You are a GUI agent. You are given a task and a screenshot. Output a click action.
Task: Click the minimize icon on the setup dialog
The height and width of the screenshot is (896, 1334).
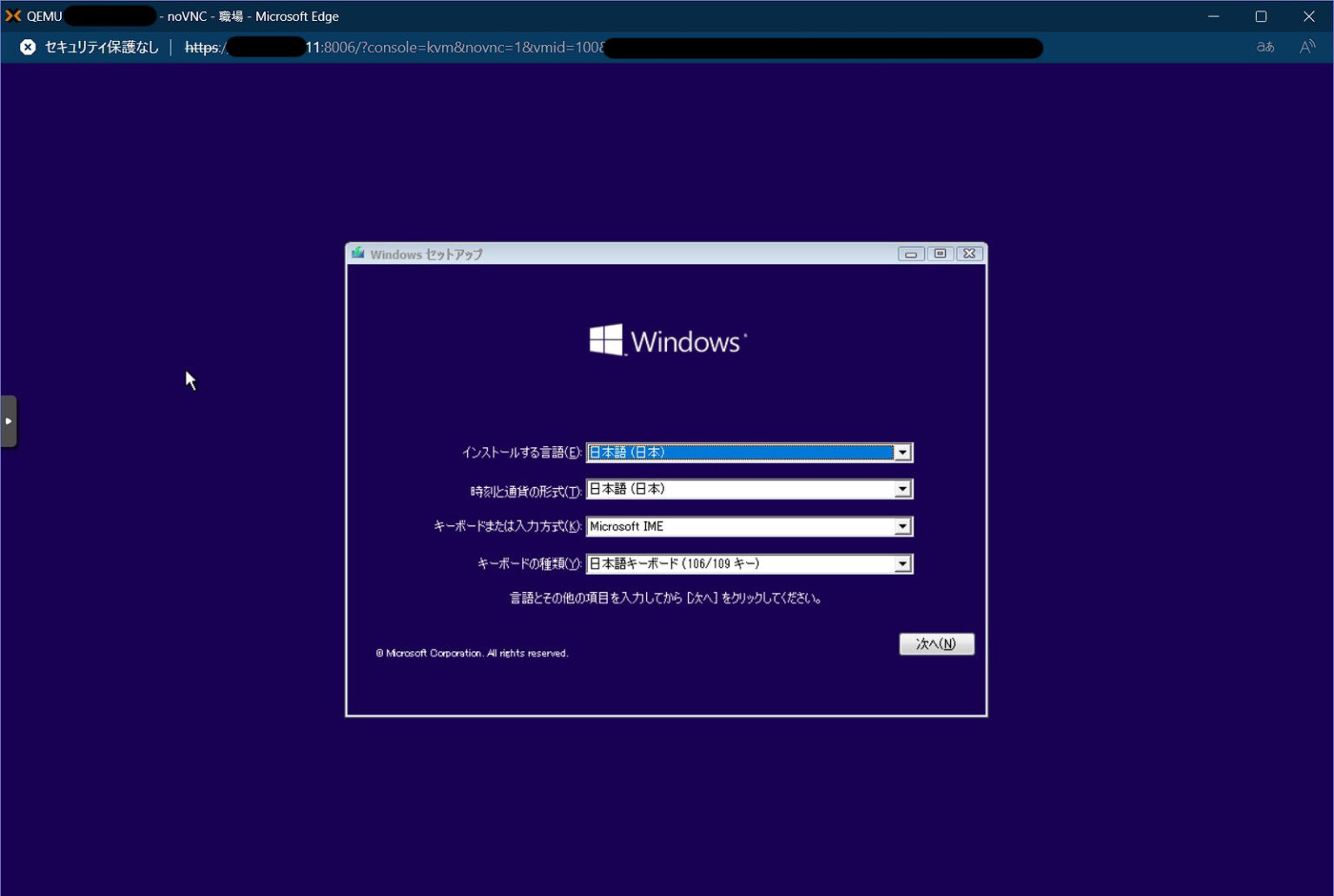pos(910,254)
